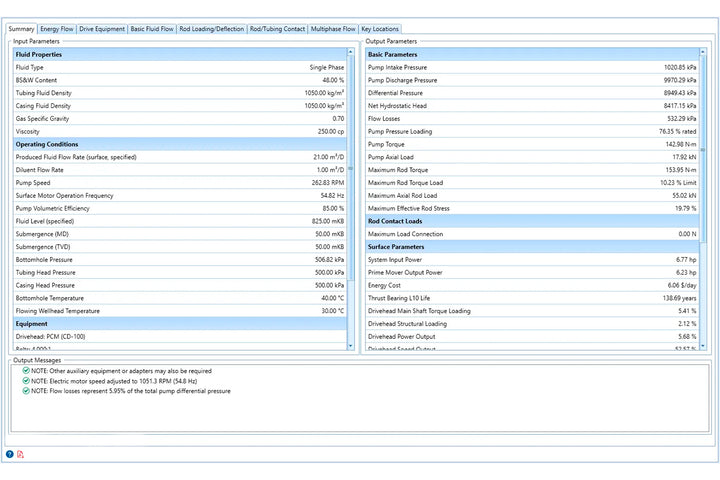Click Pump Volumetric Efficiency row

pos(180,209)
